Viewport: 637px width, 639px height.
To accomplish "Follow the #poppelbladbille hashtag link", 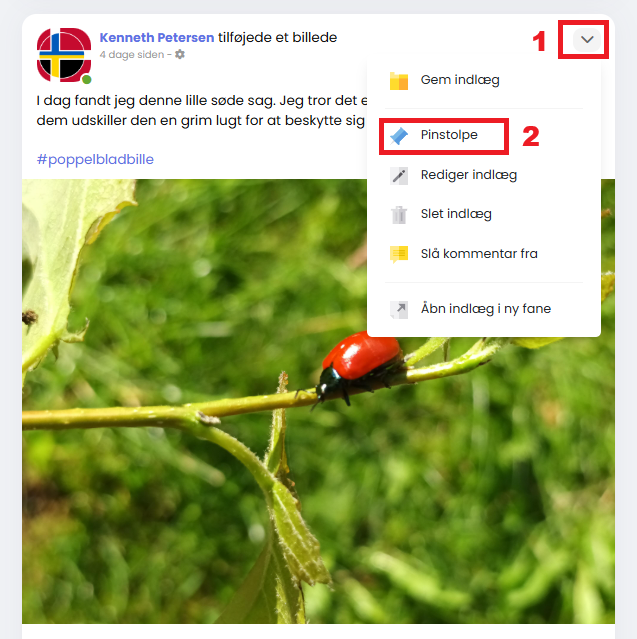I will [x=95, y=159].
